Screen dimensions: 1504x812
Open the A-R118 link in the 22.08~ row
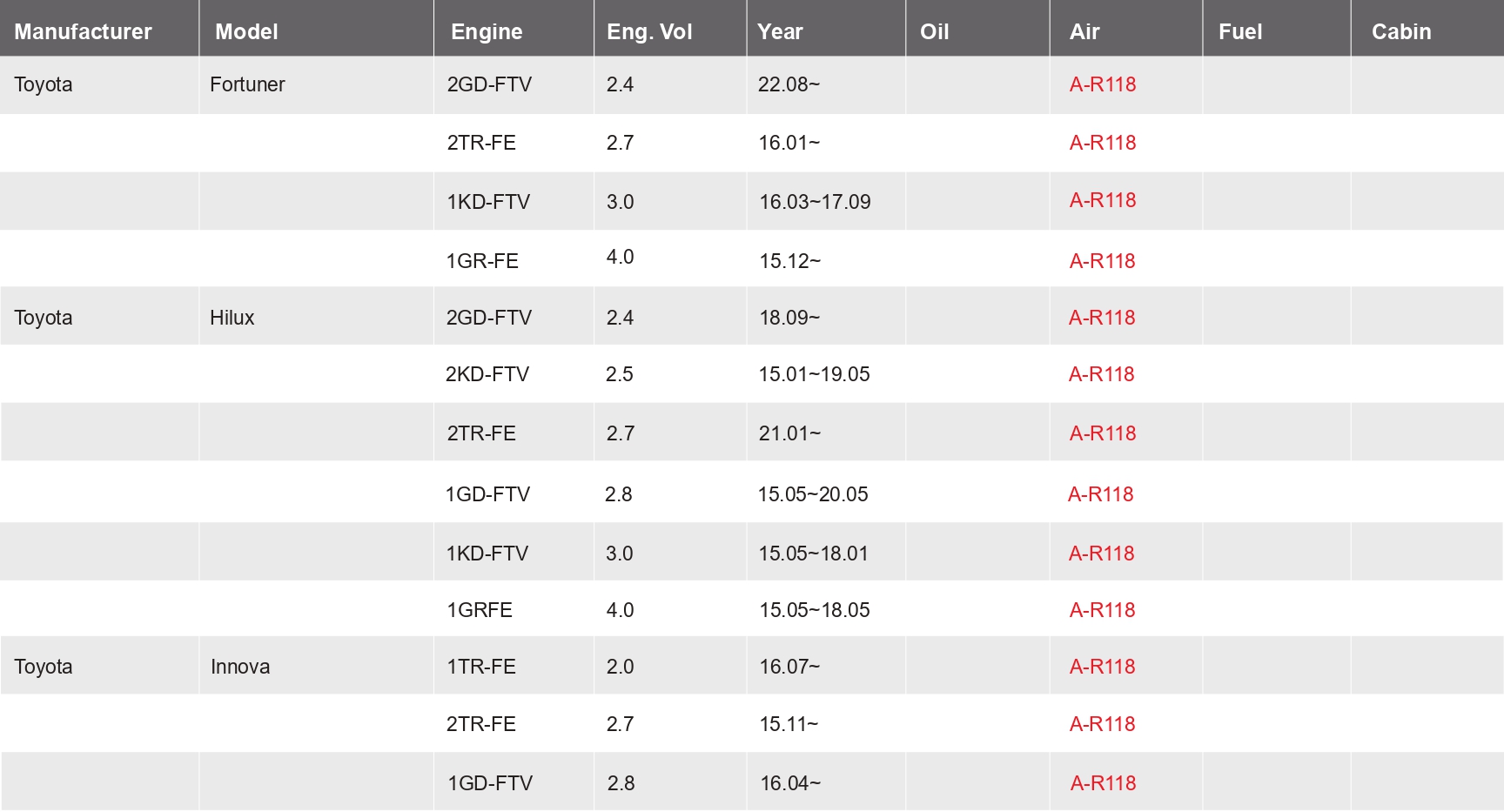(x=1103, y=84)
